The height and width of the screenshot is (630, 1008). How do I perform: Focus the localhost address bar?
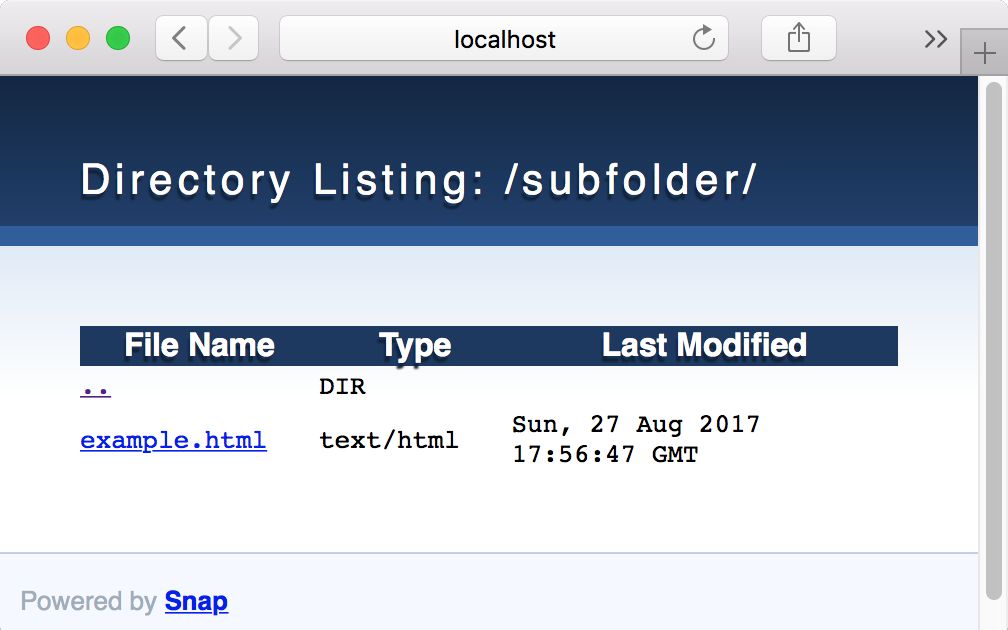pos(504,39)
